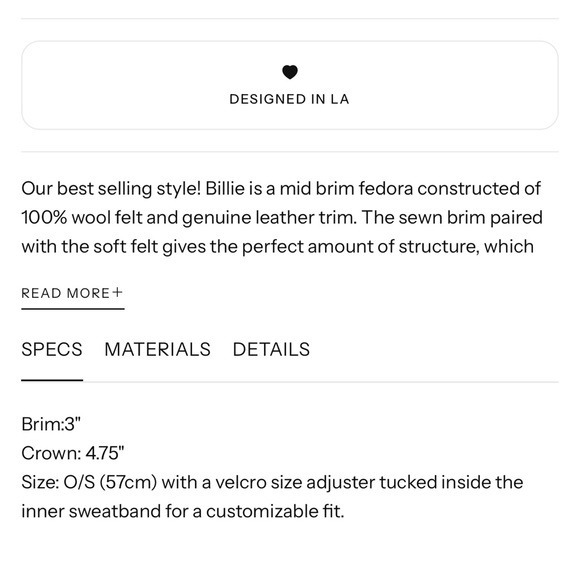Click the active indicator line under SPECS
The width and height of the screenshot is (580, 580).
pyautogui.click(x=52, y=380)
